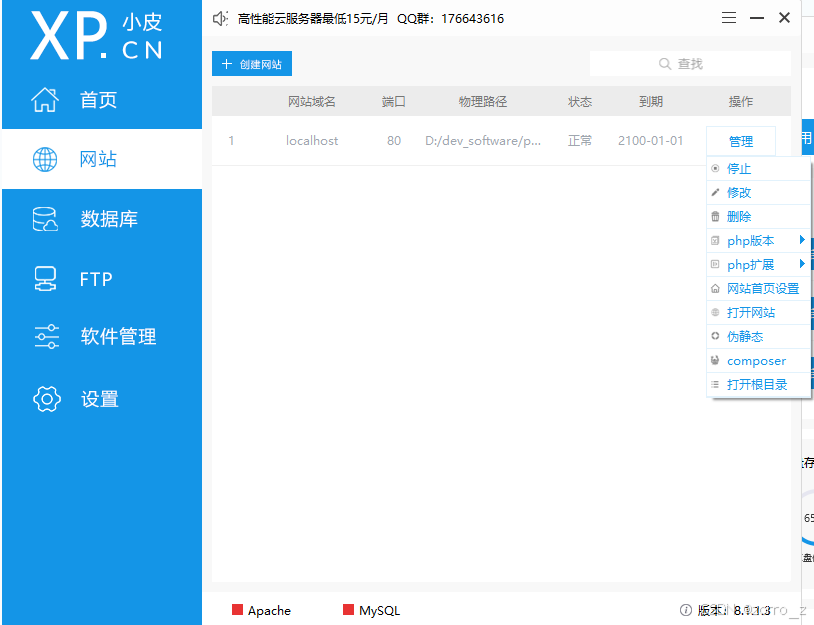Open the FTP section label

[x=96, y=279]
